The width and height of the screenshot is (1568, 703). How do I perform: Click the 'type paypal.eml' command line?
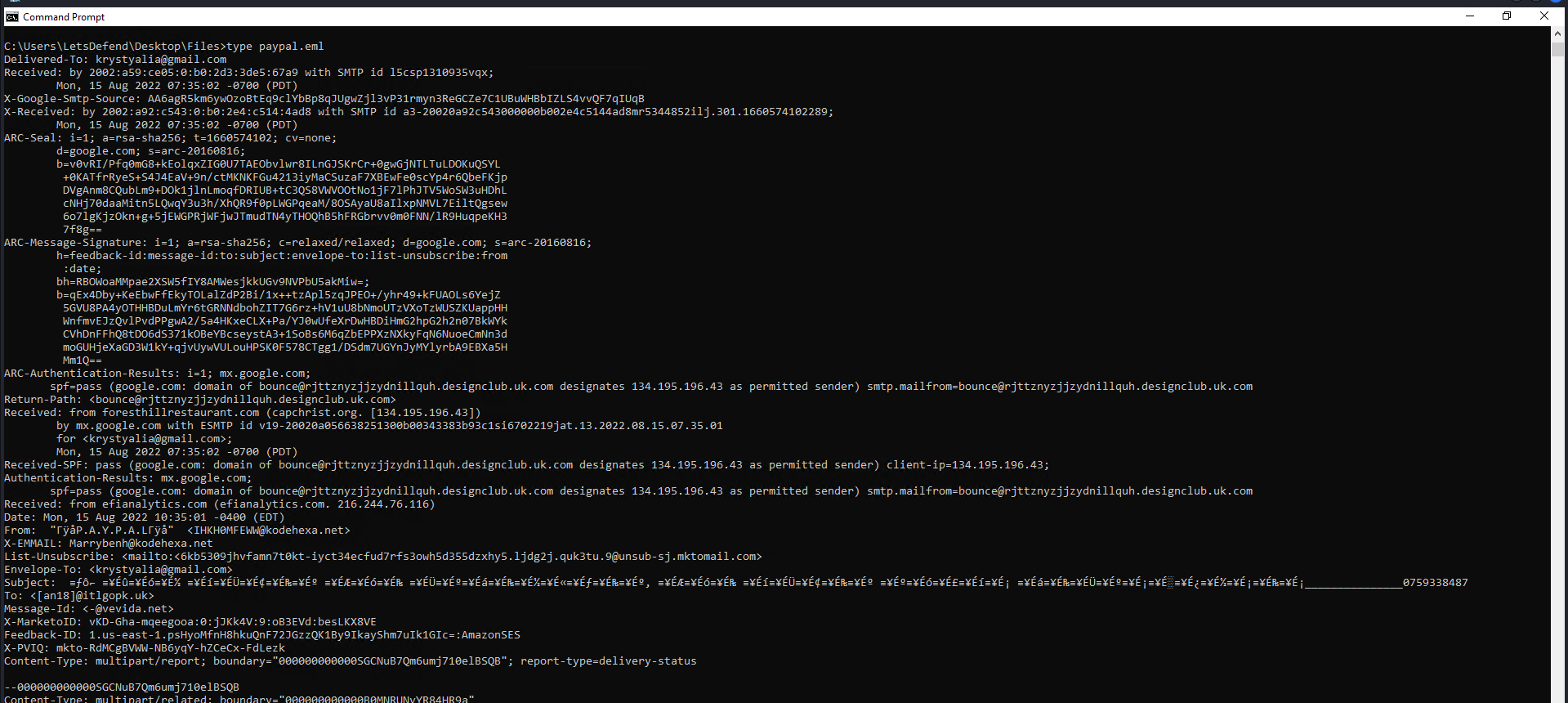click(x=164, y=47)
